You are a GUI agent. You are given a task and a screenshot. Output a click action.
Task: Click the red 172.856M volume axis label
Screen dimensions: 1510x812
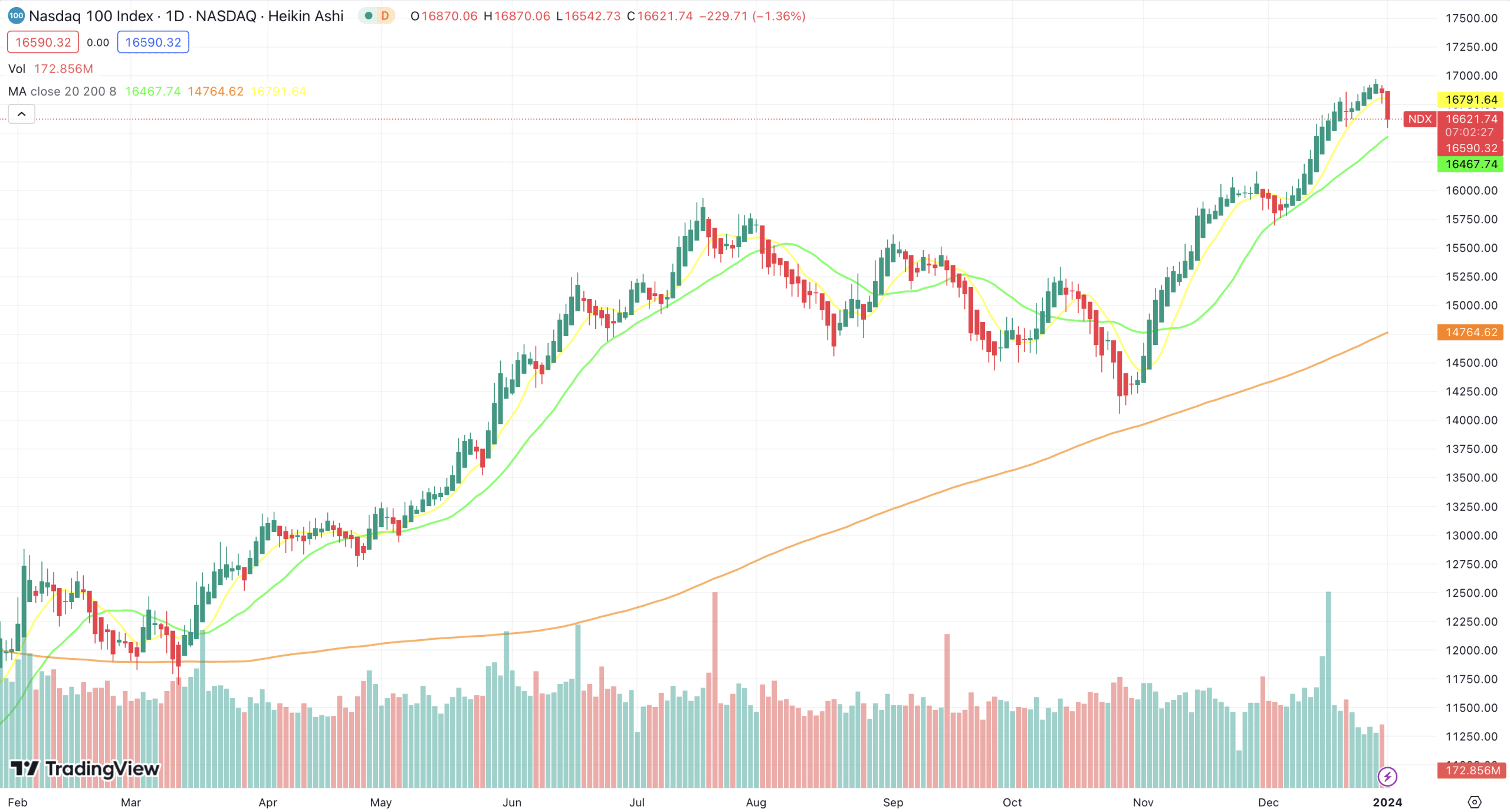1472,770
